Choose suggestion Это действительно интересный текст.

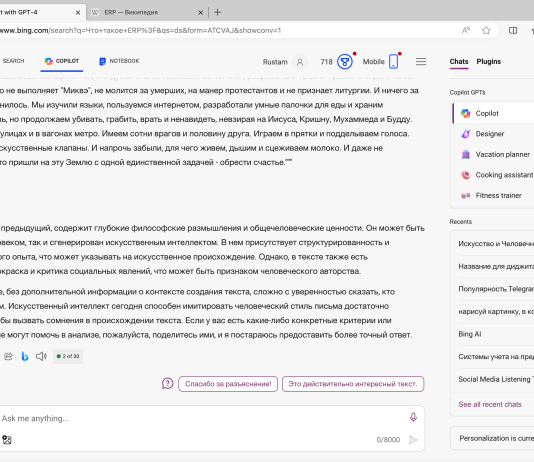click(353, 384)
